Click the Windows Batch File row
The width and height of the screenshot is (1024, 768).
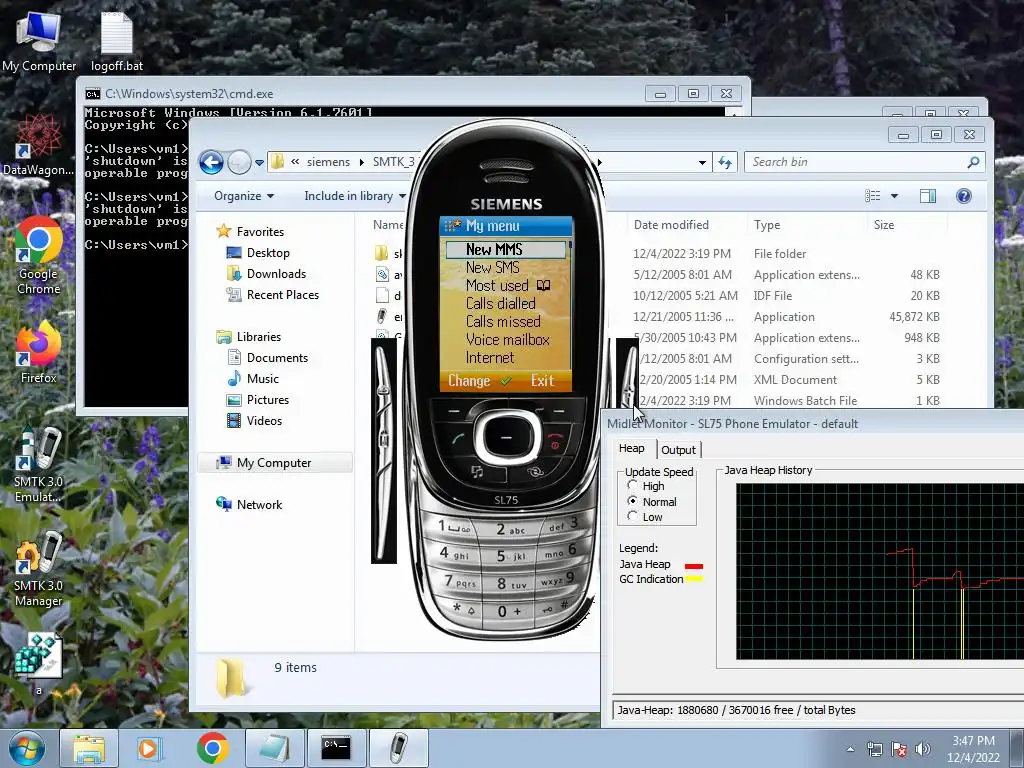805,401
